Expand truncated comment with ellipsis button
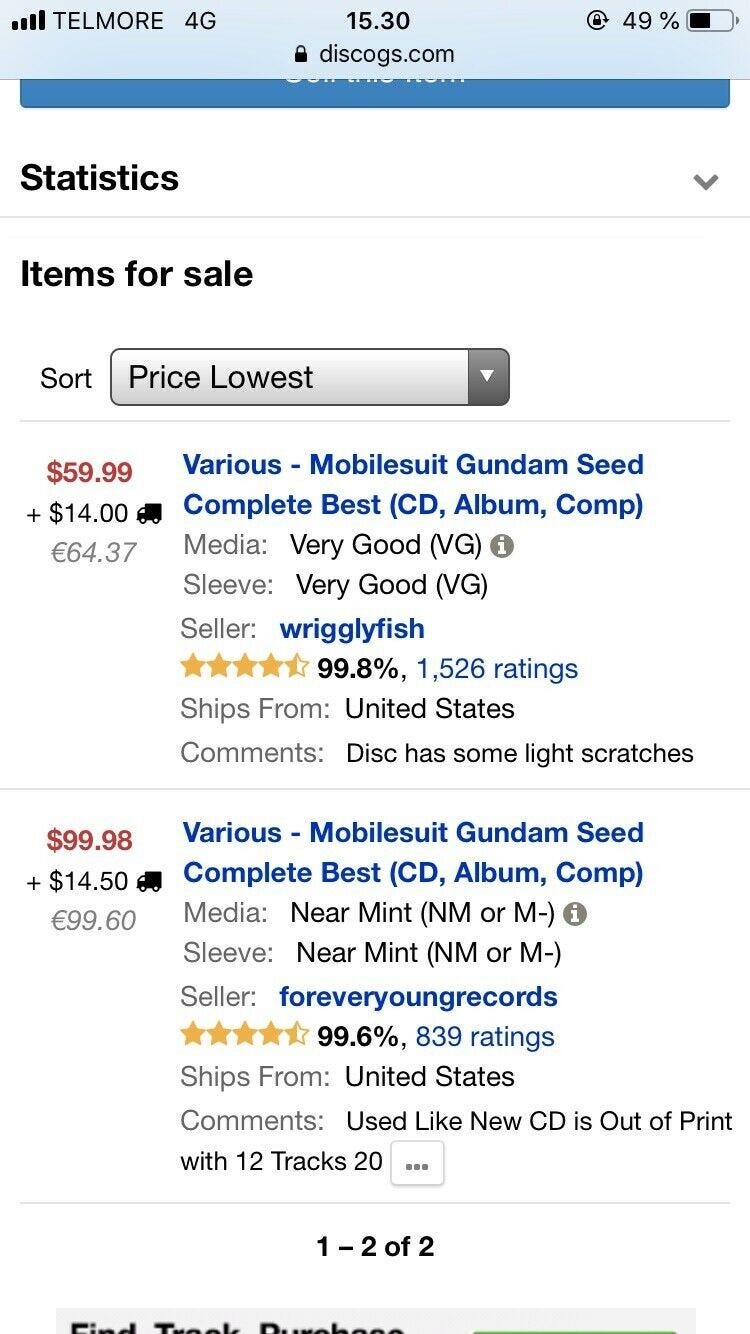The height and width of the screenshot is (1334, 750). [x=417, y=1164]
